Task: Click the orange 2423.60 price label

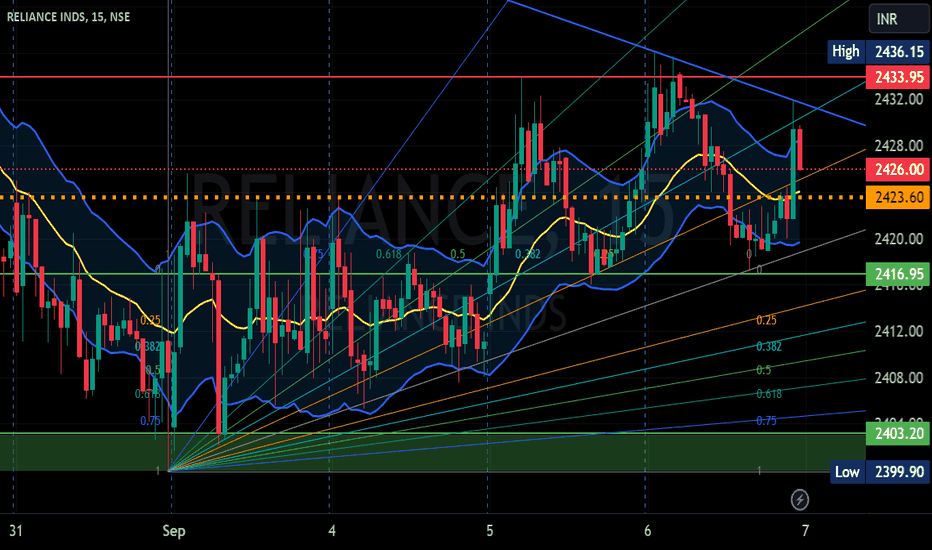Action: point(896,197)
